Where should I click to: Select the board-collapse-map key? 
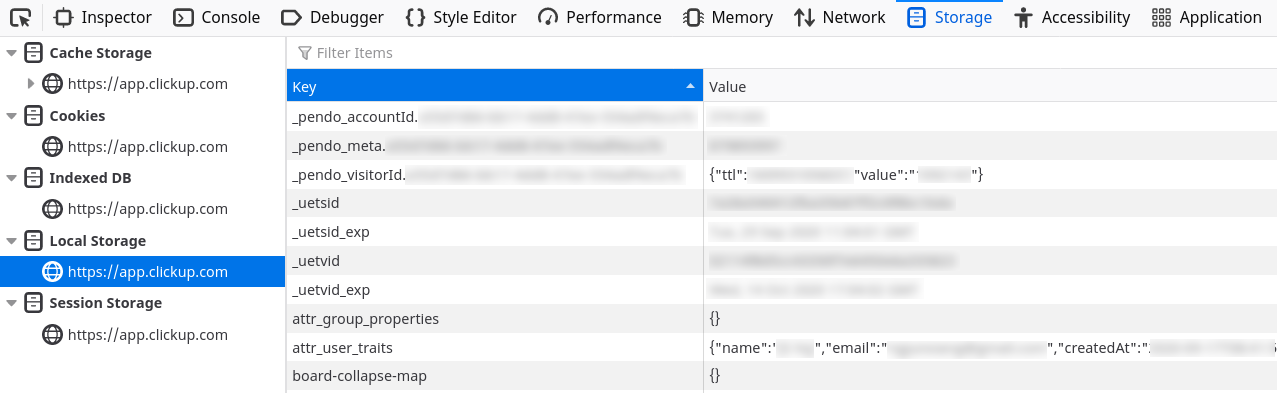point(360,376)
